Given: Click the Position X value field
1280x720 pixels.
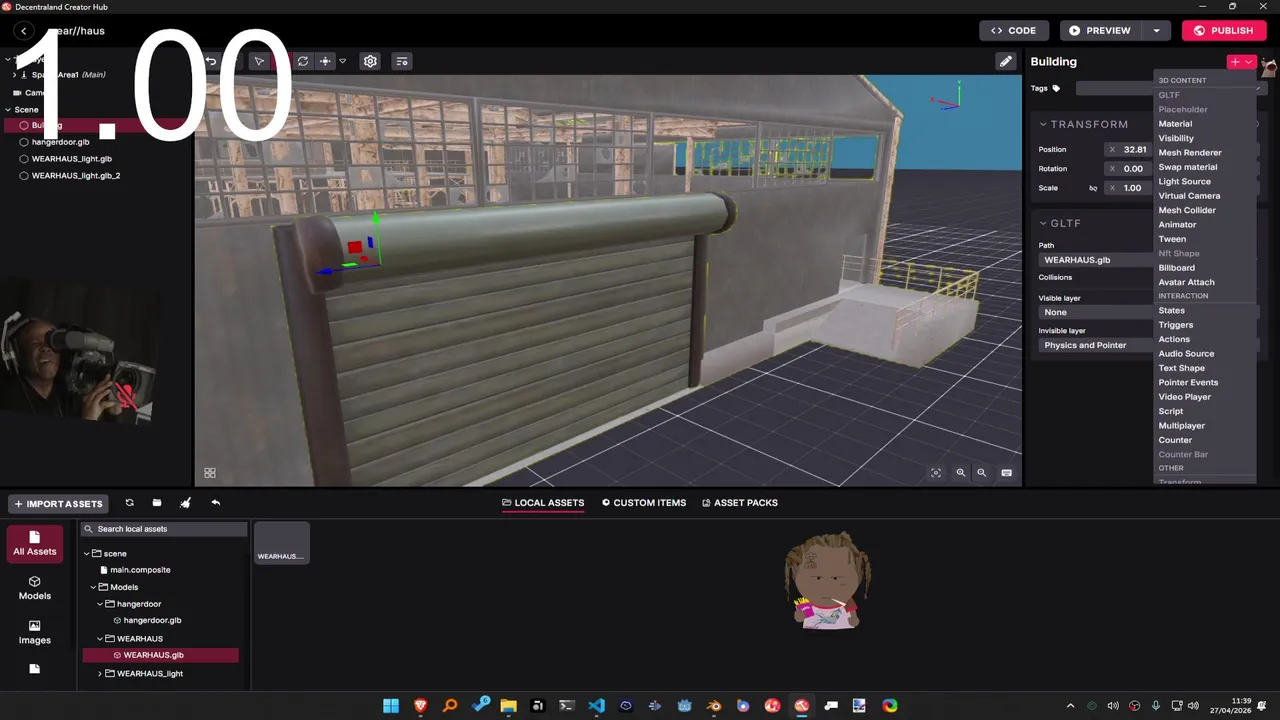Looking at the screenshot, I should pyautogui.click(x=1128, y=150).
